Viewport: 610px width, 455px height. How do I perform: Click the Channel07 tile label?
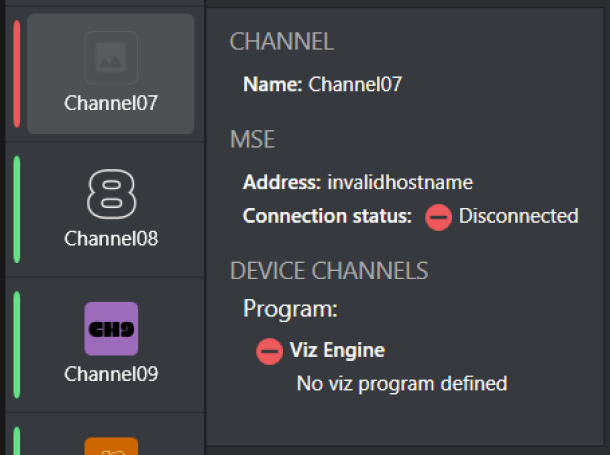(111, 103)
